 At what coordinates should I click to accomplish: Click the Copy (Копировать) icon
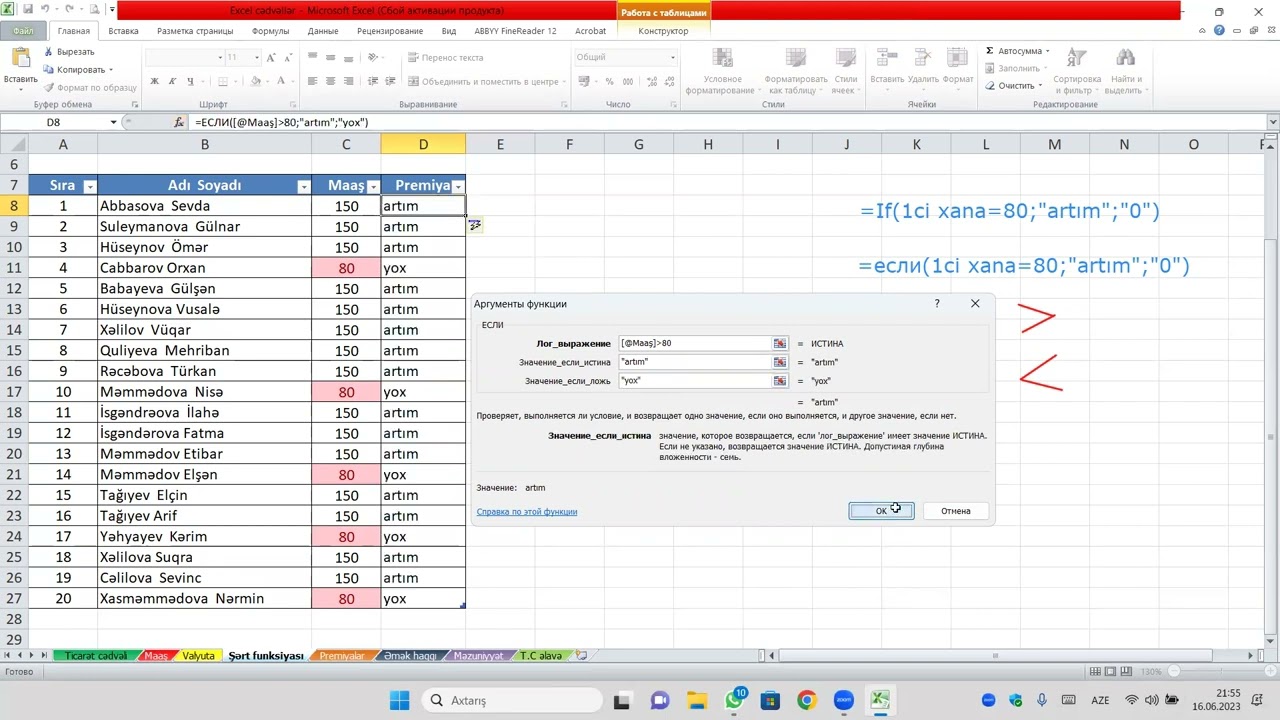pos(49,69)
